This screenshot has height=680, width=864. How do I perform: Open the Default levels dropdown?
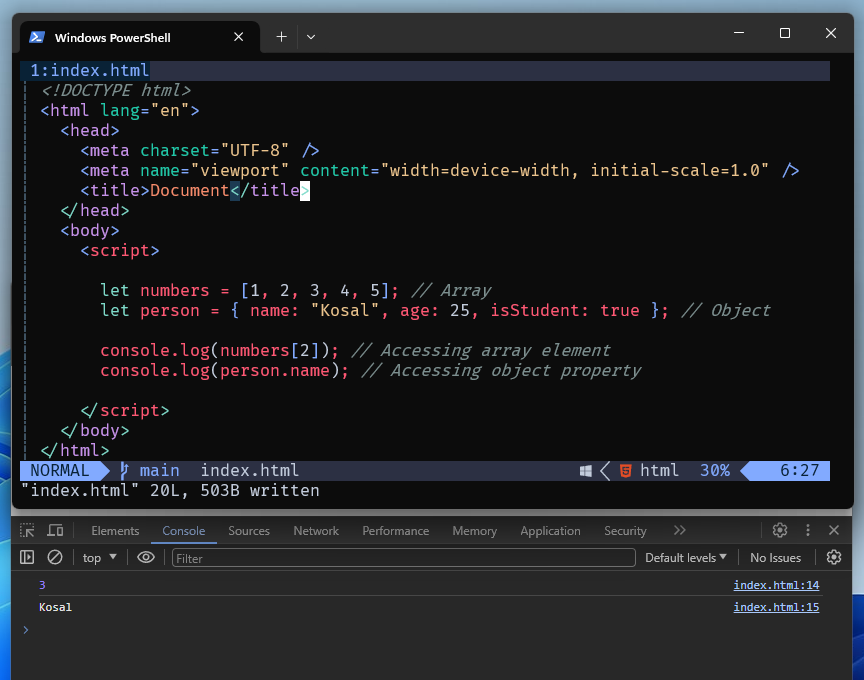[686, 558]
